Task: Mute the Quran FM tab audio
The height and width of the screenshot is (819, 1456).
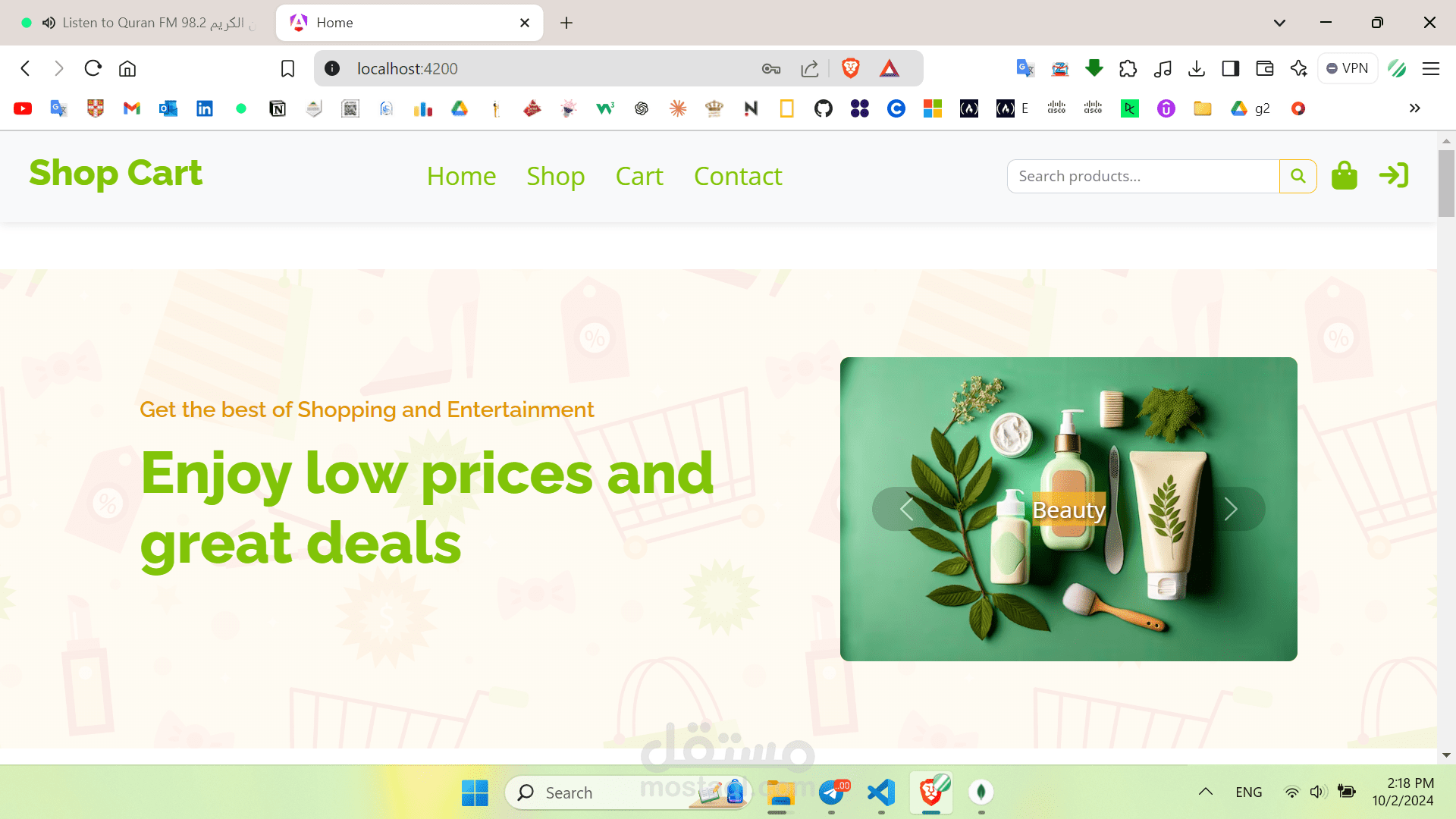Action: [x=48, y=23]
